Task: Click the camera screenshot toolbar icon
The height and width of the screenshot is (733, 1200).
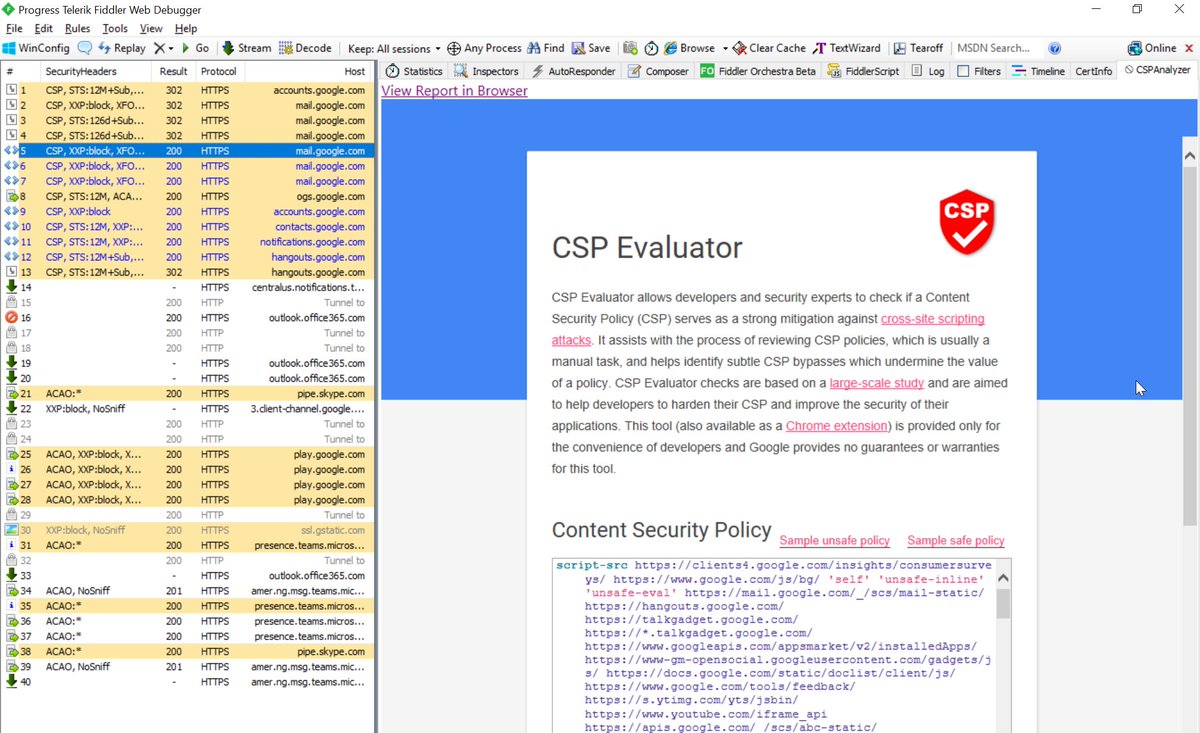Action: coord(630,48)
